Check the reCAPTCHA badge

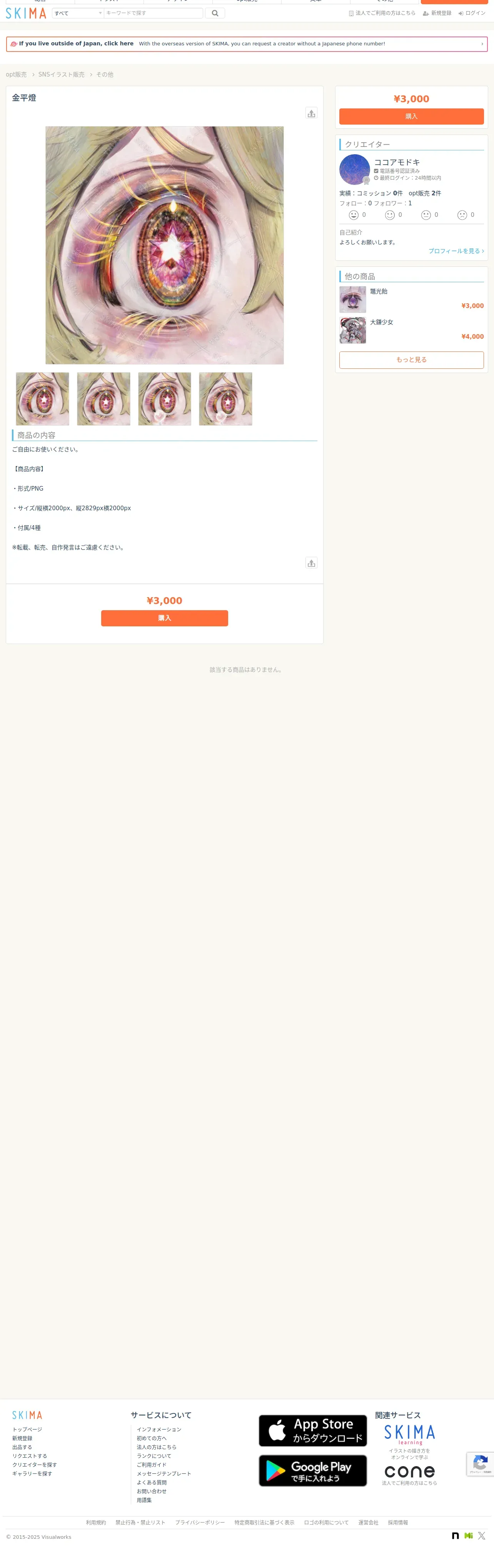coord(480,1464)
